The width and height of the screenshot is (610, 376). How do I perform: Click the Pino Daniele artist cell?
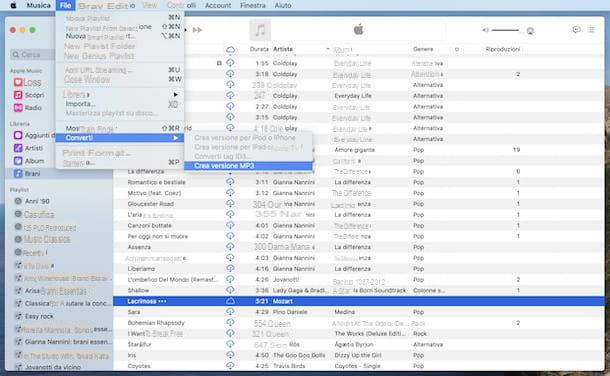point(290,312)
